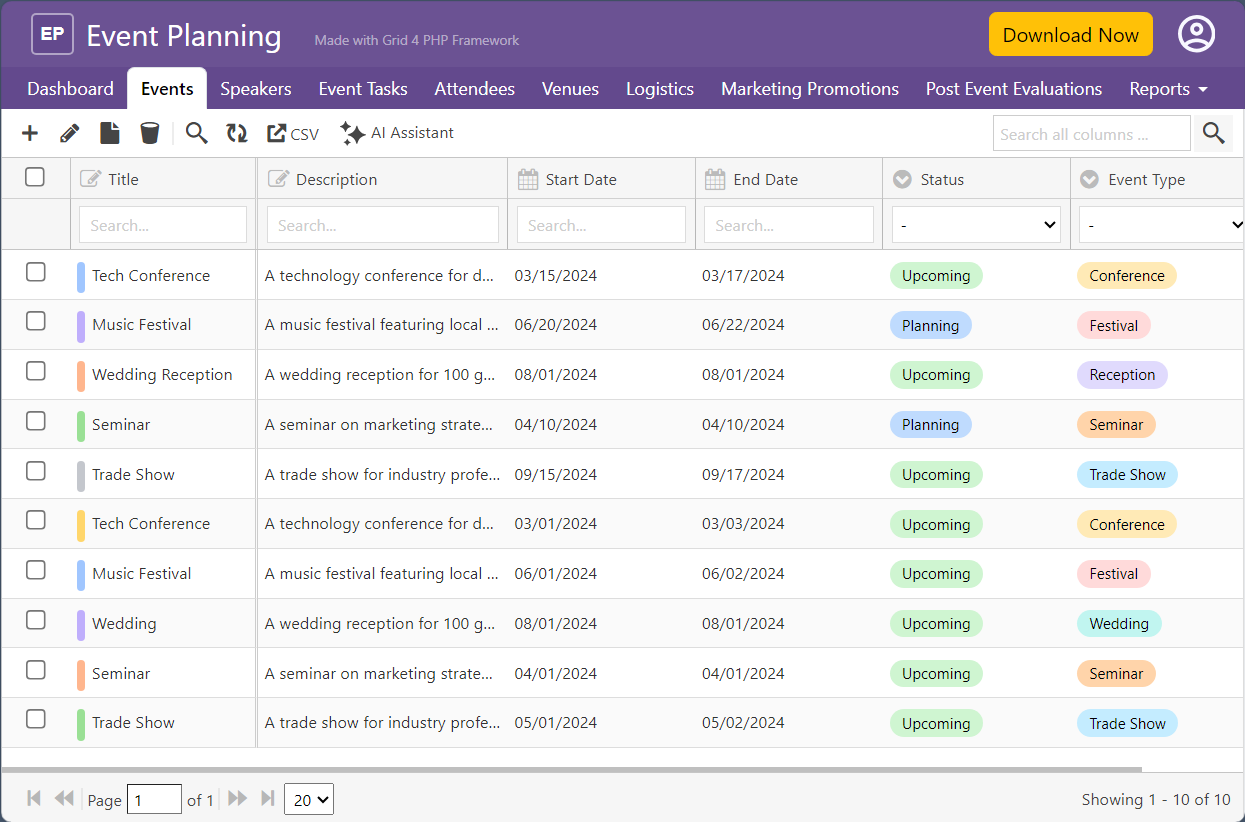Go to the Venues tab
Image resolution: width=1245 pixels, height=822 pixels.
point(570,89)
